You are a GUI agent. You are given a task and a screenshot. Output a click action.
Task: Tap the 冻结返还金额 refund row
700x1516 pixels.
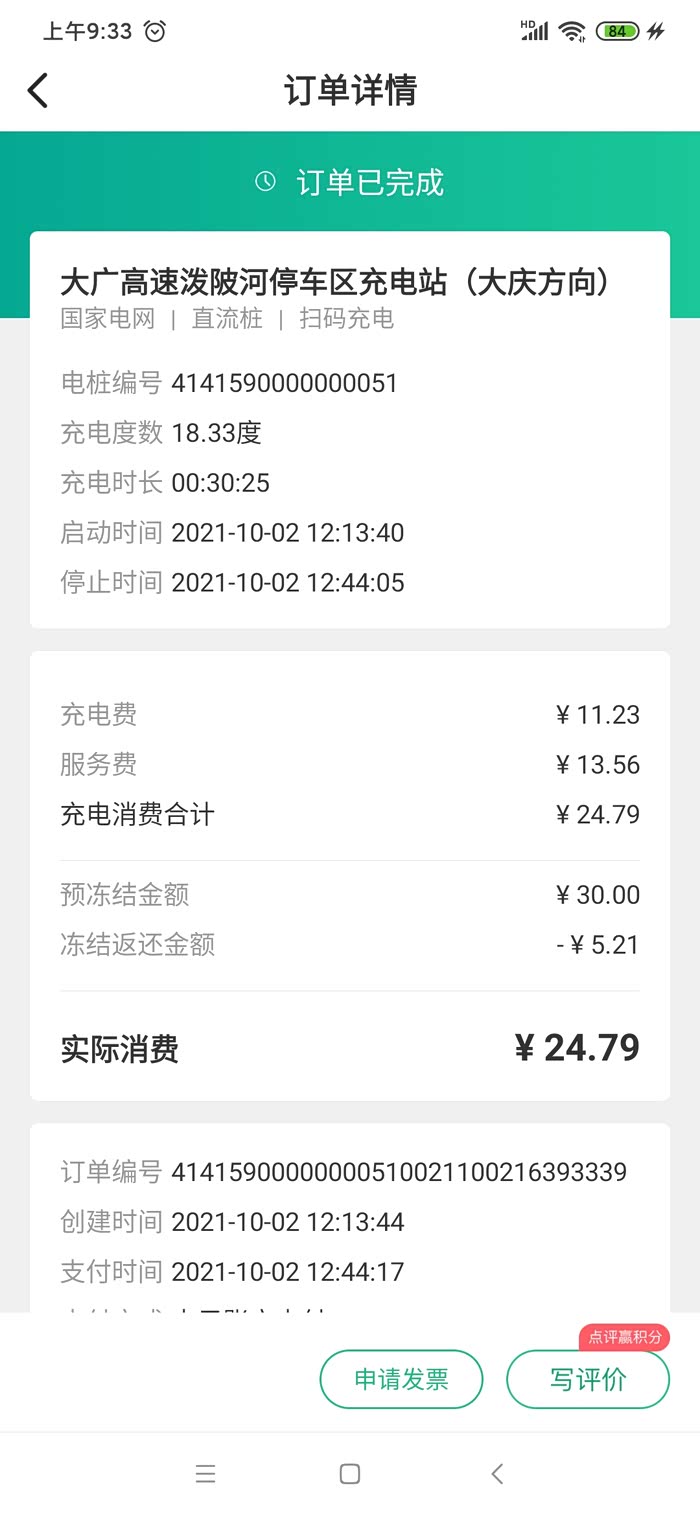pos(350,945)
